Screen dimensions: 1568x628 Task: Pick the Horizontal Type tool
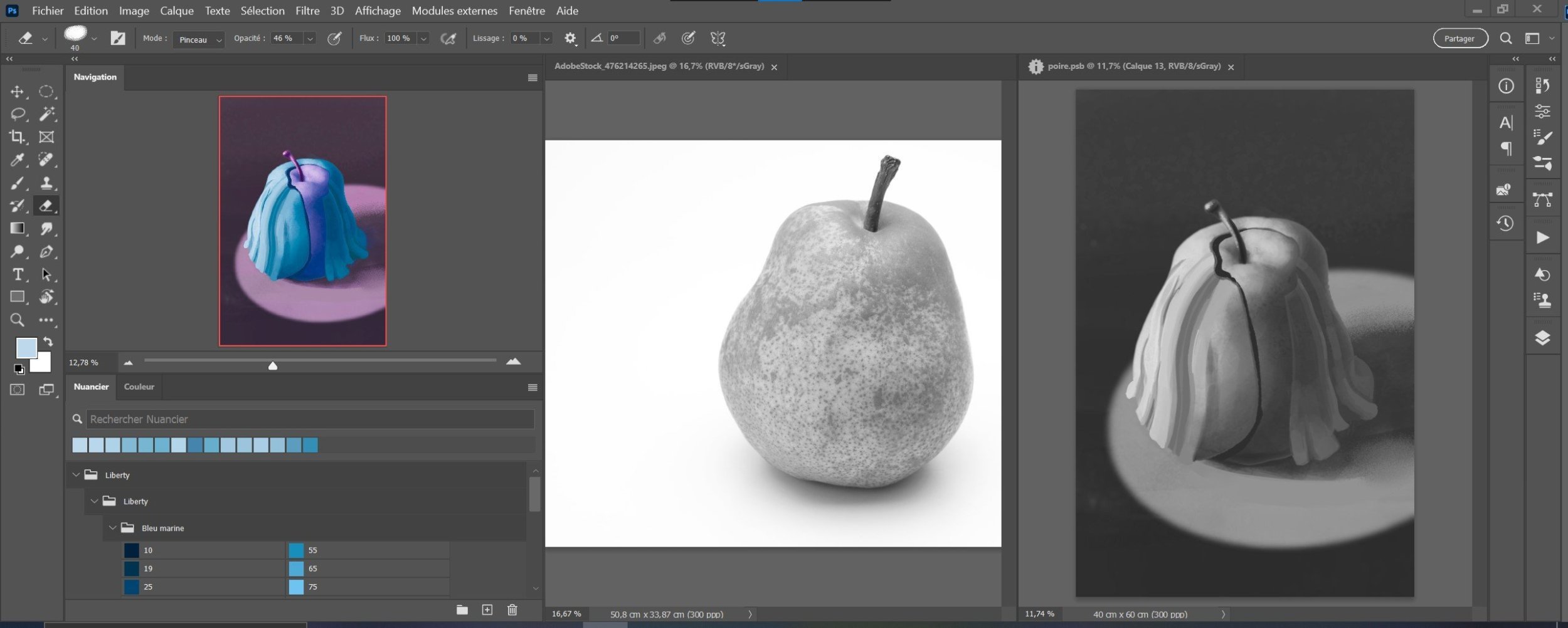(x=17, y=275)
